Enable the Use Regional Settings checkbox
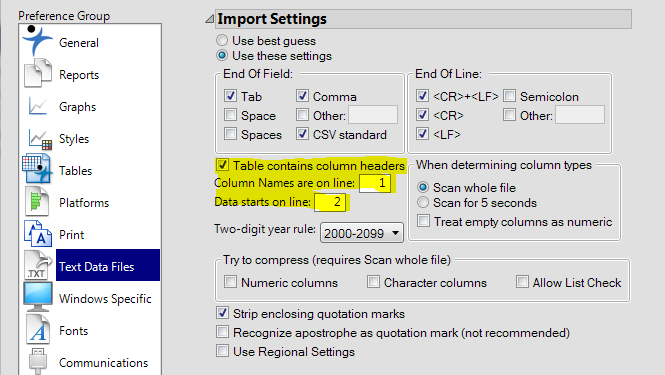Screen dimensions: 665x375 point(222,351)
